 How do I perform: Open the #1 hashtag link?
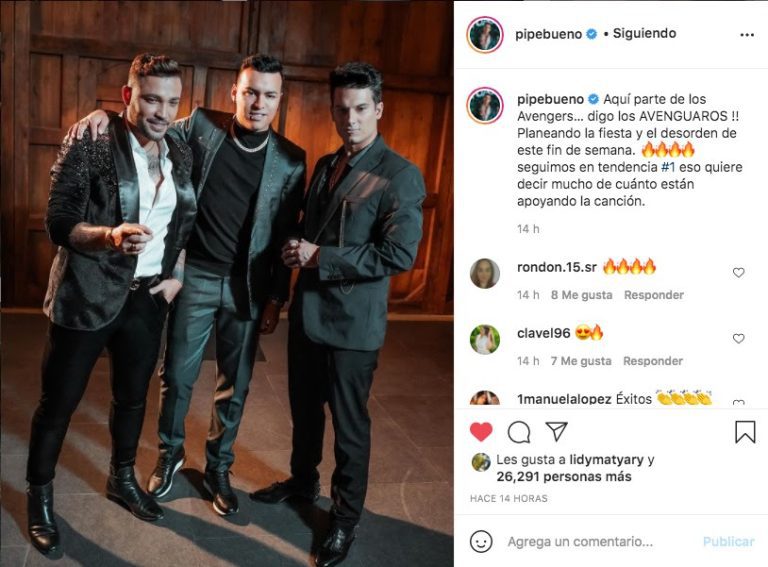pos(668,167)
